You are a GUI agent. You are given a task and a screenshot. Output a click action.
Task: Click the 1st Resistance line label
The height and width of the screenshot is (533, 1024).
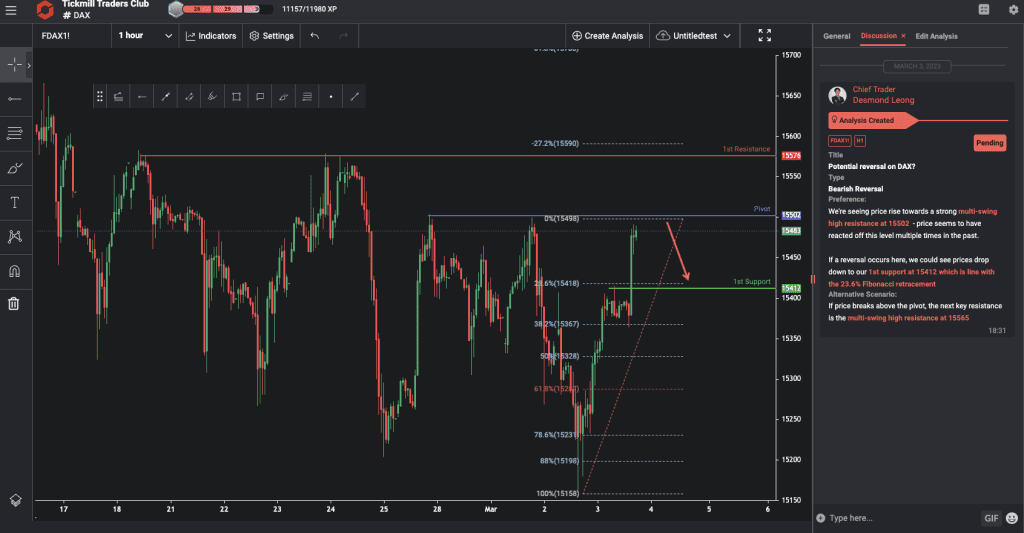coord(746,149)
